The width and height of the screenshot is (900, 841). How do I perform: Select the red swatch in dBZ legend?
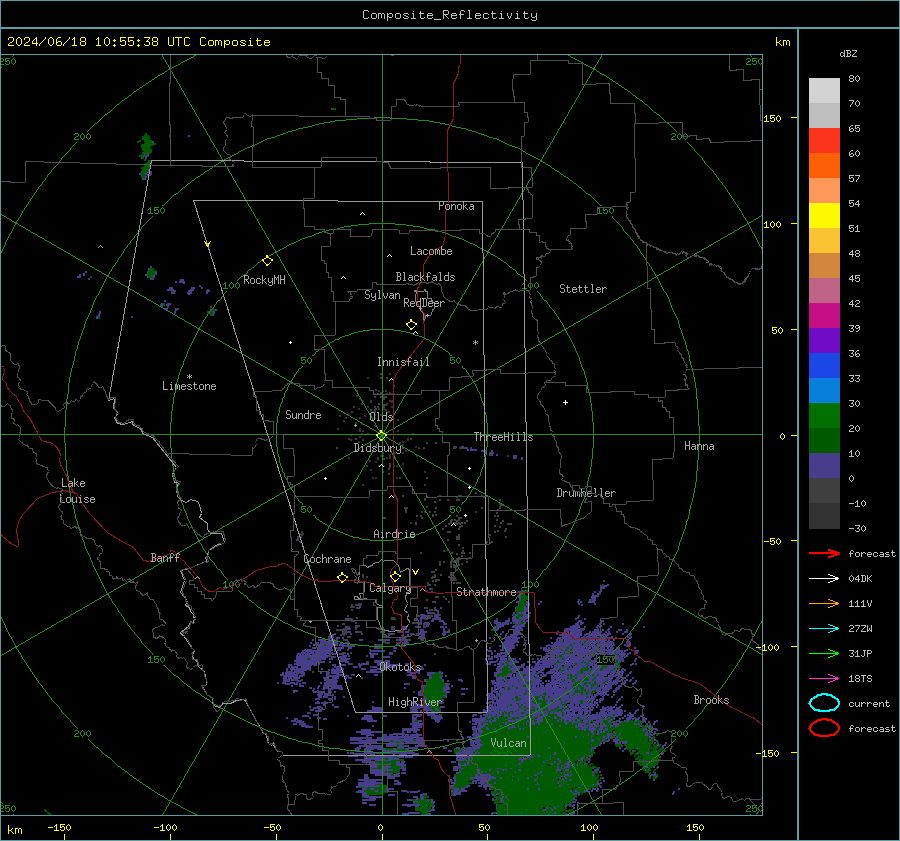click(x=824, y=140)
